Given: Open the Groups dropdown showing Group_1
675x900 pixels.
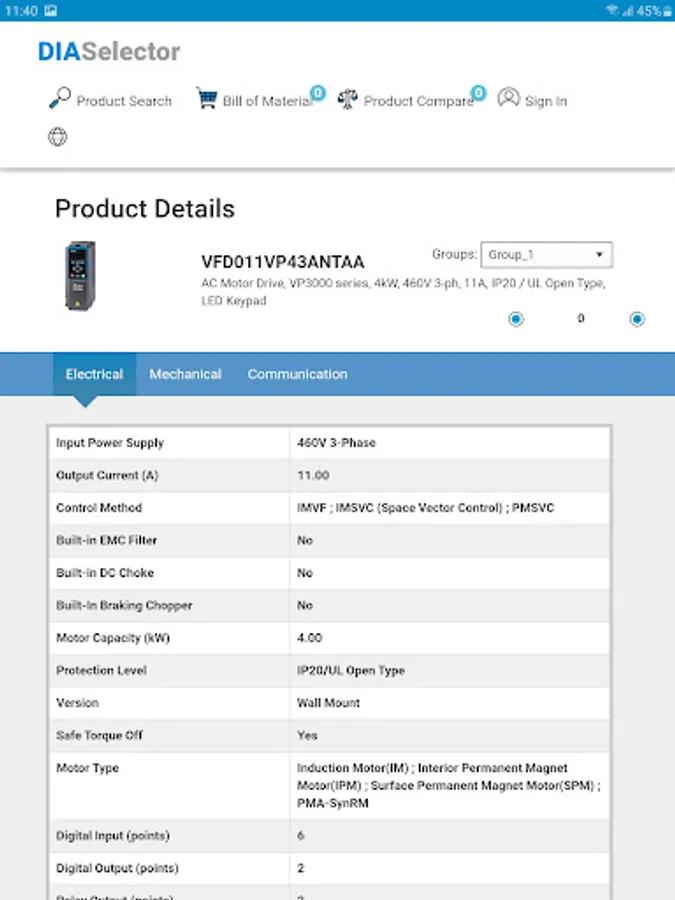Looking at the screenshot, I should point(546,254).
